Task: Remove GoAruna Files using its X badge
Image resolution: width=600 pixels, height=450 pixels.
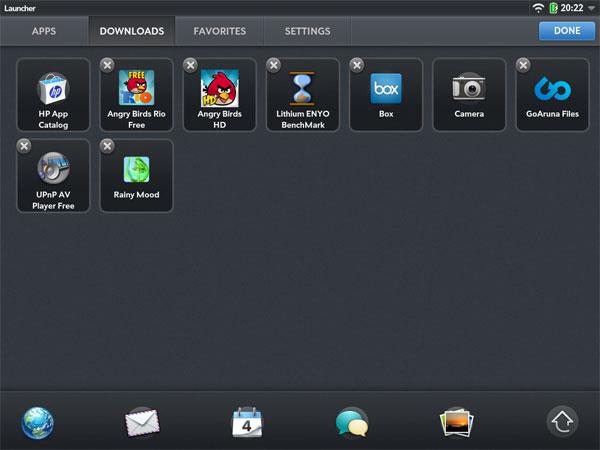Action: tap(523, 65)
